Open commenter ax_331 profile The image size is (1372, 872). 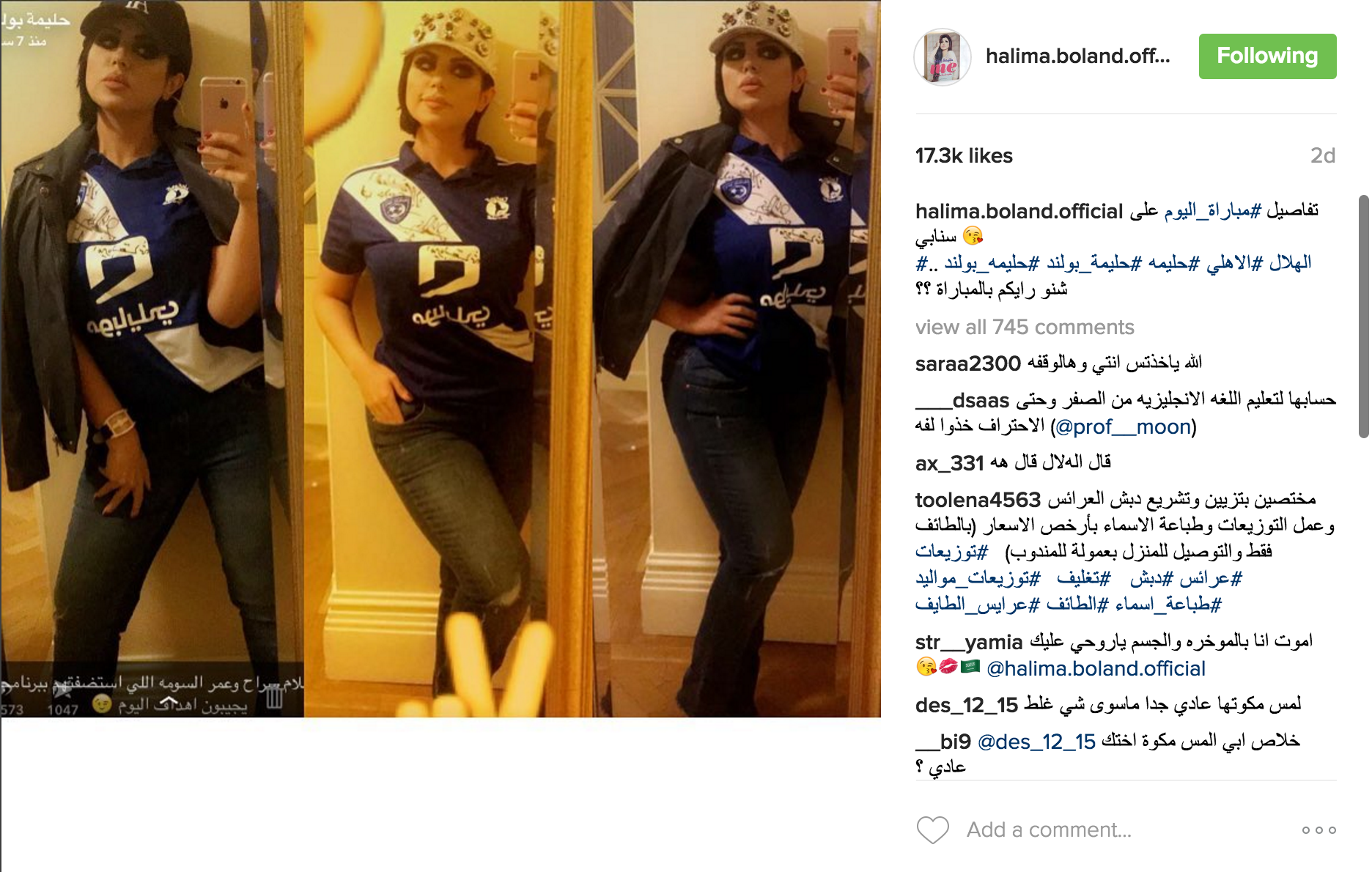click(x=949, y=463)
